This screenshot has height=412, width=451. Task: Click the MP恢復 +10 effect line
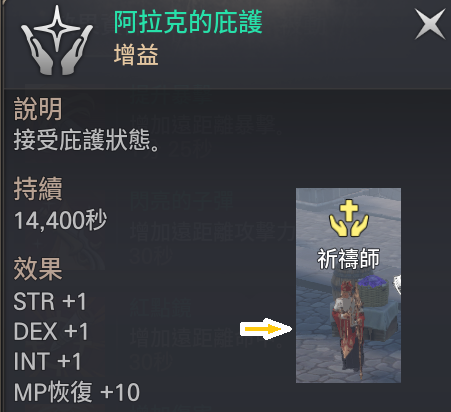click(x=77, y=392)
